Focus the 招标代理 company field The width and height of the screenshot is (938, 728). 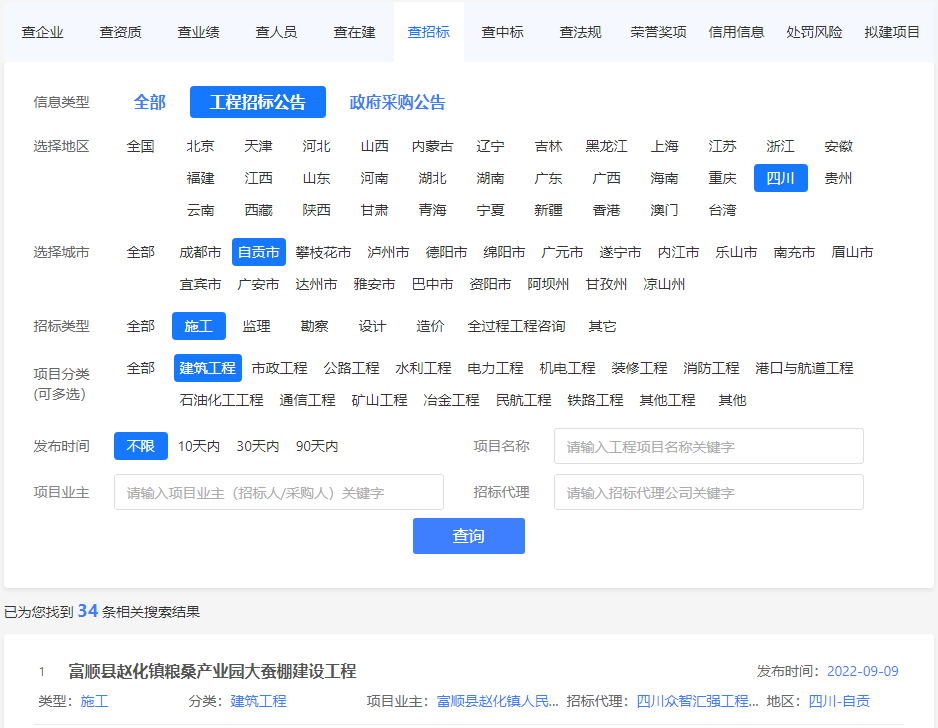pyautogui.click(x=709, y=492)
